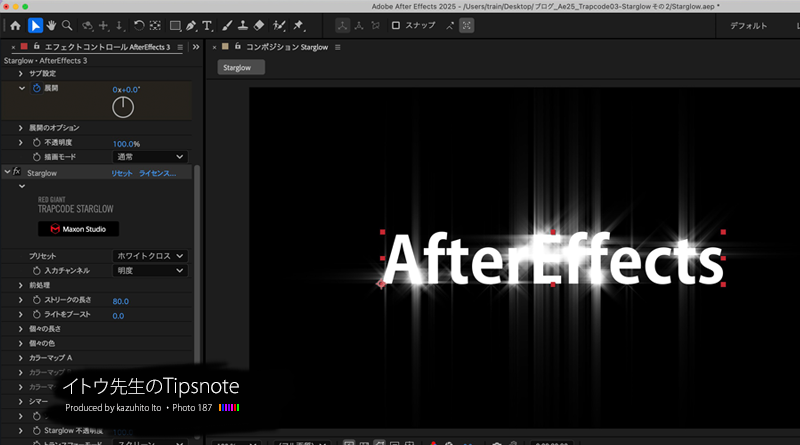Viewport: 800px width, 445px height.
Task: Expand the サブ設定 group
Action: point(21,73)
